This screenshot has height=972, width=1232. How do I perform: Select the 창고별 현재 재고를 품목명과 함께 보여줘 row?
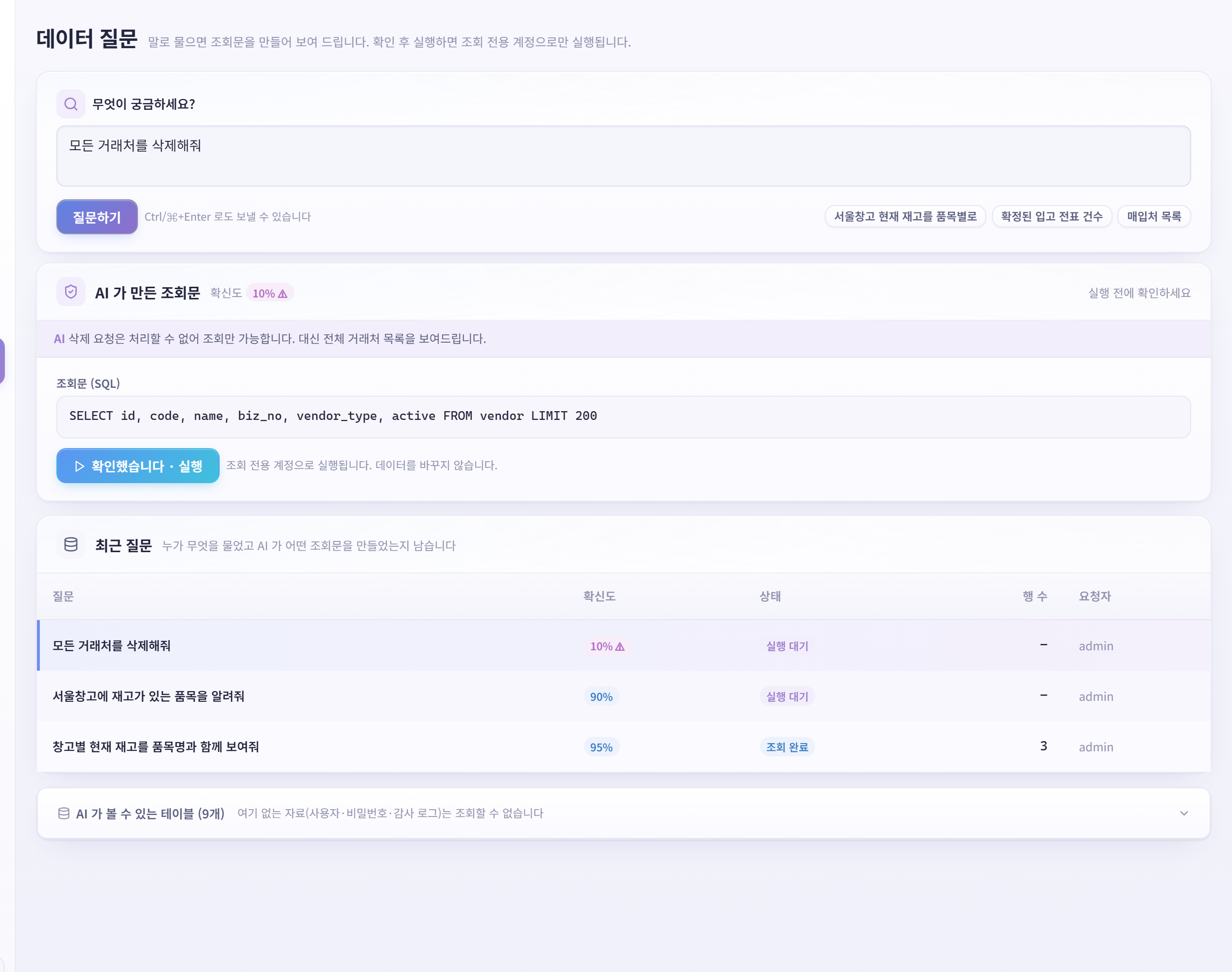623,746
